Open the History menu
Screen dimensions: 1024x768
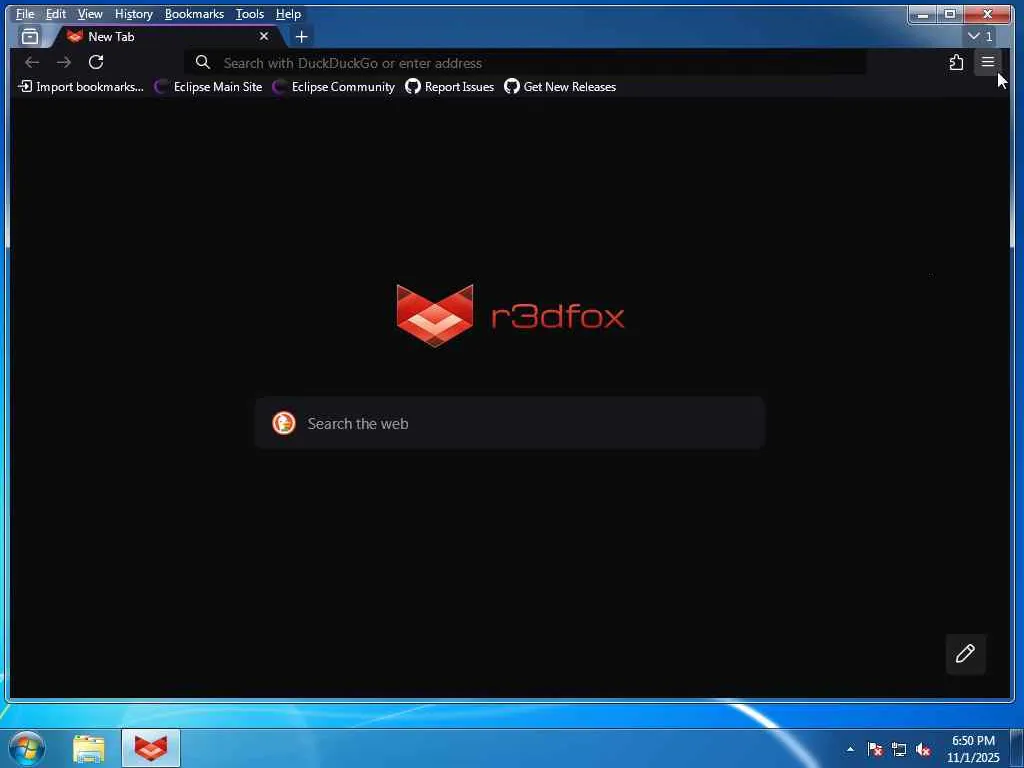point(133,14)
